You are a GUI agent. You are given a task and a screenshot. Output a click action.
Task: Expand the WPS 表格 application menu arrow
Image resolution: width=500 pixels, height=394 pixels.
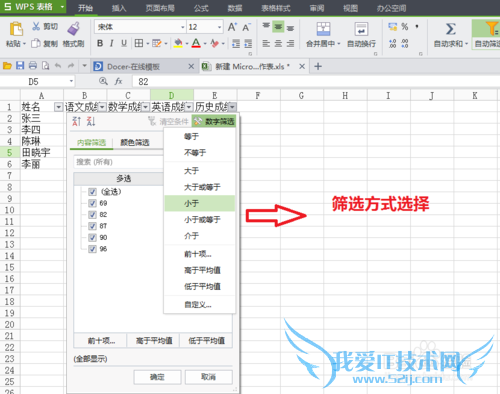click(62, 7)
